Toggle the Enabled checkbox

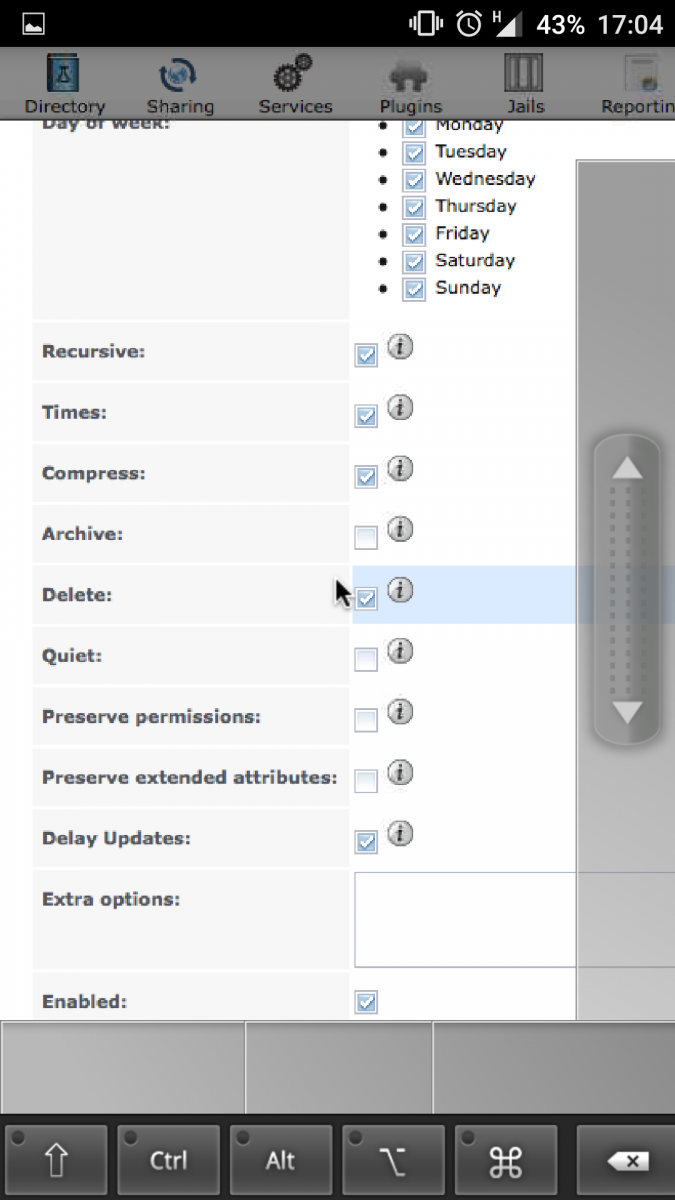pyautogui.click(x=366, y=1002)
